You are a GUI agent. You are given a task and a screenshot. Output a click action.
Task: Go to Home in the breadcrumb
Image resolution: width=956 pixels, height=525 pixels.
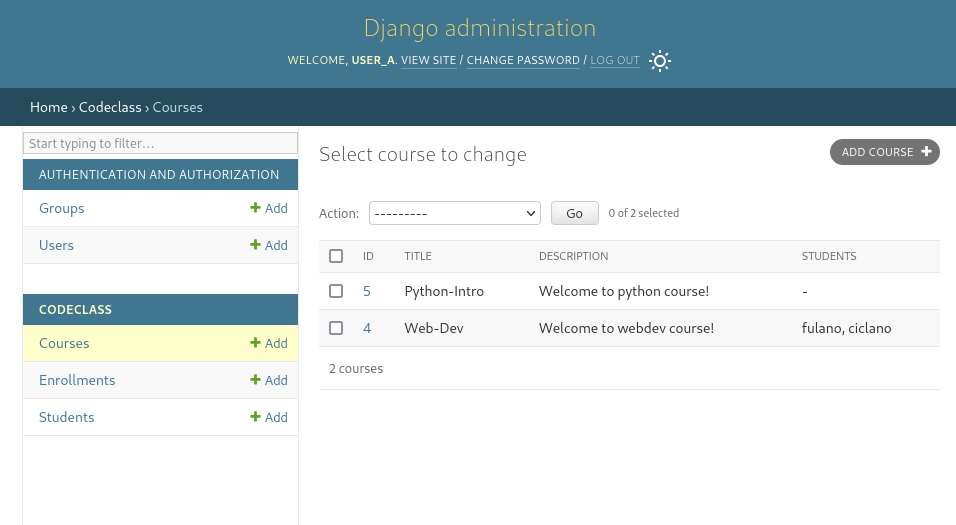click(x=49, y=107)
